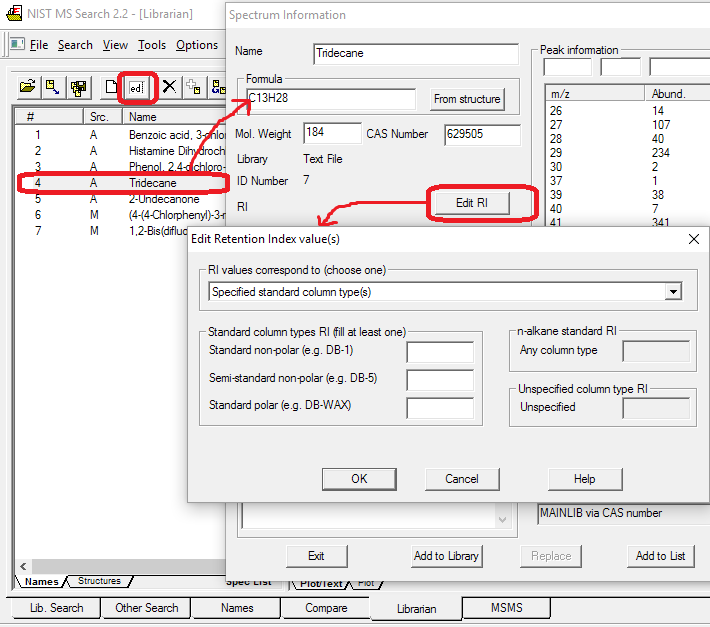Click the New spectrum blank page icon
Image resolution: width=710 pixels, height=627 pixels.
[x=110, y=86]
